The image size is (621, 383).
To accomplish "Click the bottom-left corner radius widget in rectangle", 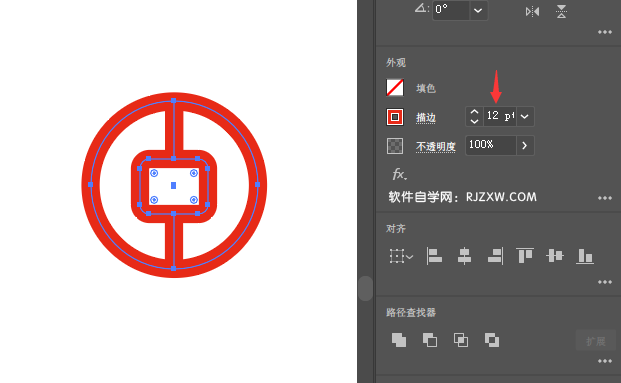I will point(154,200).
